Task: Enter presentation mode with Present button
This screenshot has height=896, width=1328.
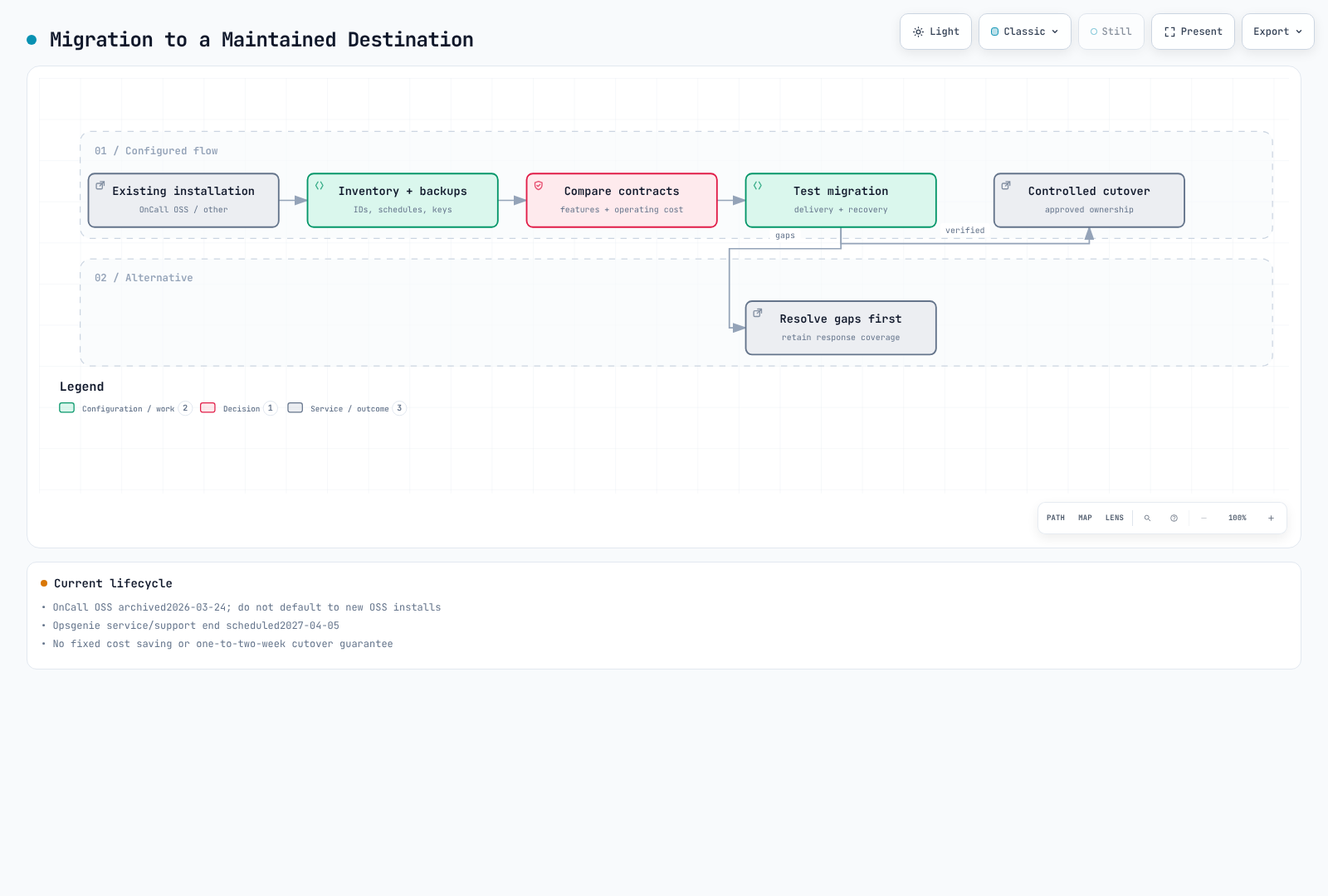Action: tap(1193, 32)
